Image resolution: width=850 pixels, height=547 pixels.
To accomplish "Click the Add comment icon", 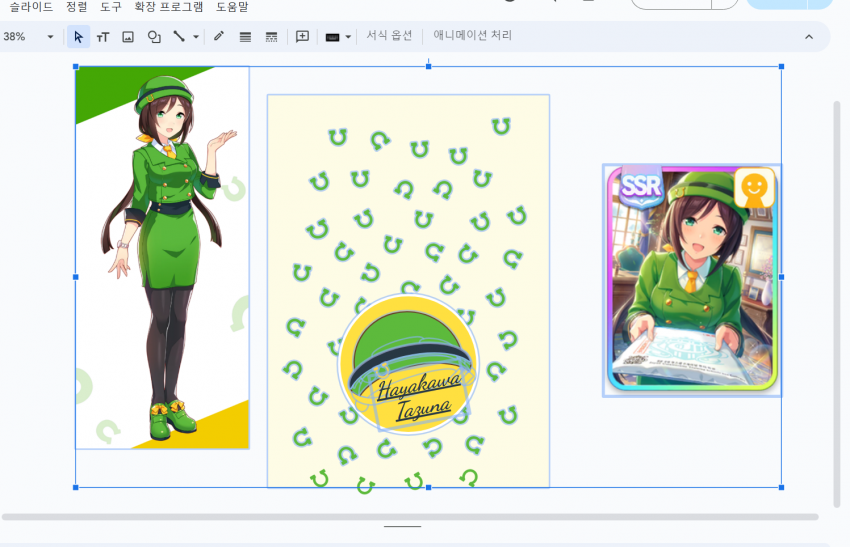I will [302, 37].
